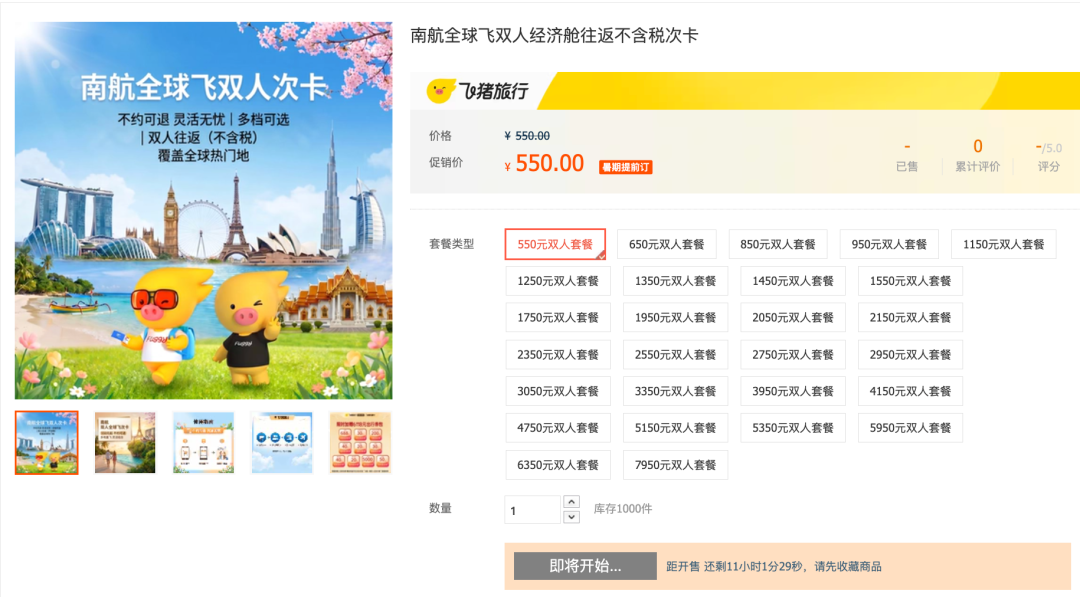Choose 2350元双人套餐 from package types
1080x597 pixels.
[x=558, y=355]
